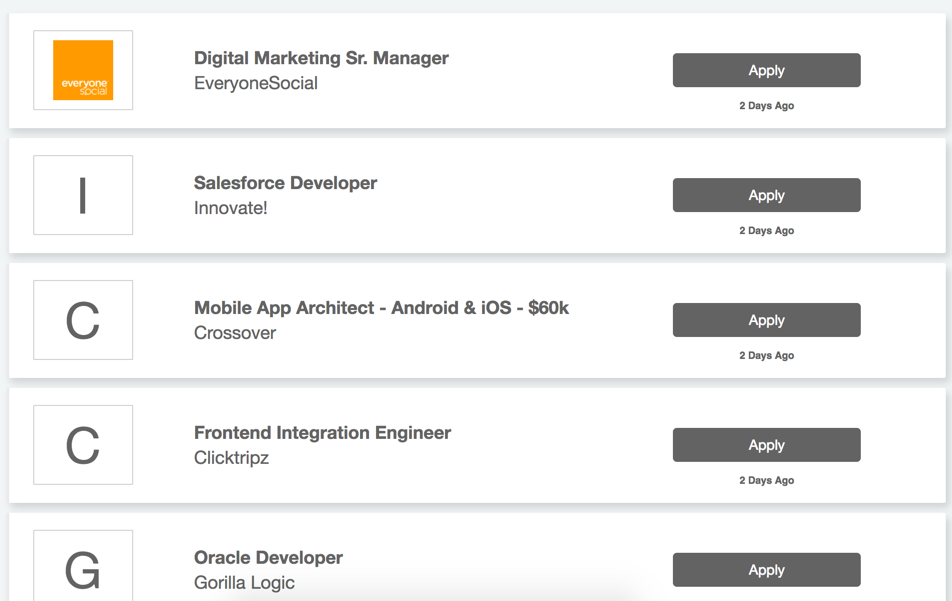952x601 pixels.
Task: Apply to the Mobile App Architect job
Action: point(766,320)
